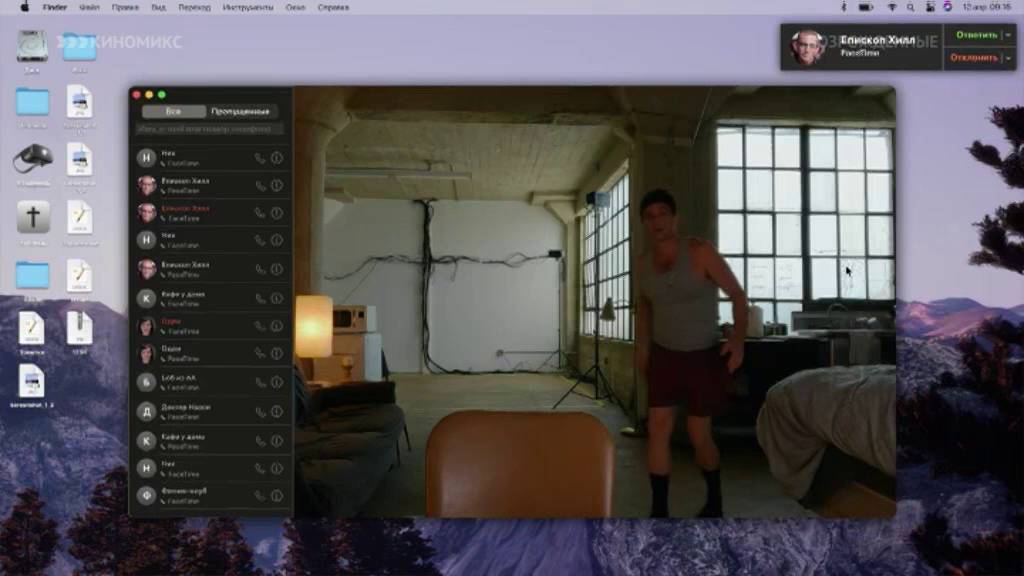Screen dimensions: 1024x576
Task: Switch to the Пропущенные calls tab
Action: click(x=240, y=112)
